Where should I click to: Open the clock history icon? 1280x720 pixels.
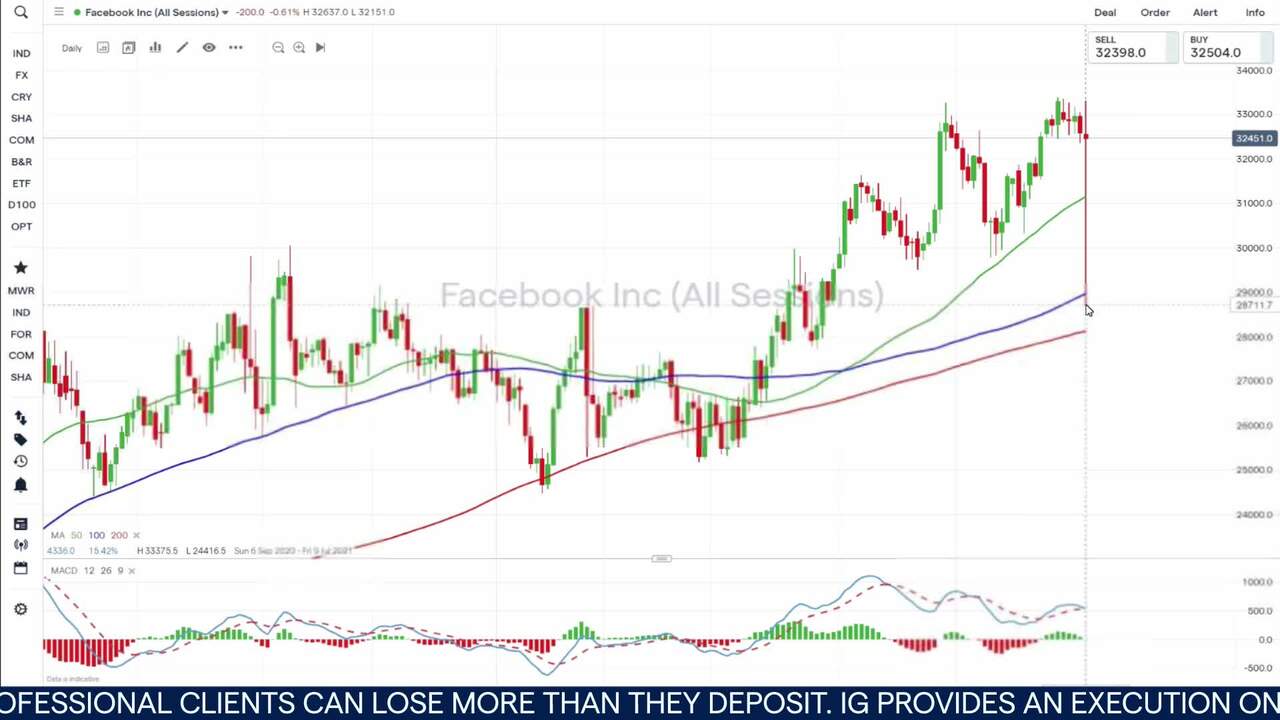point(21,461)
